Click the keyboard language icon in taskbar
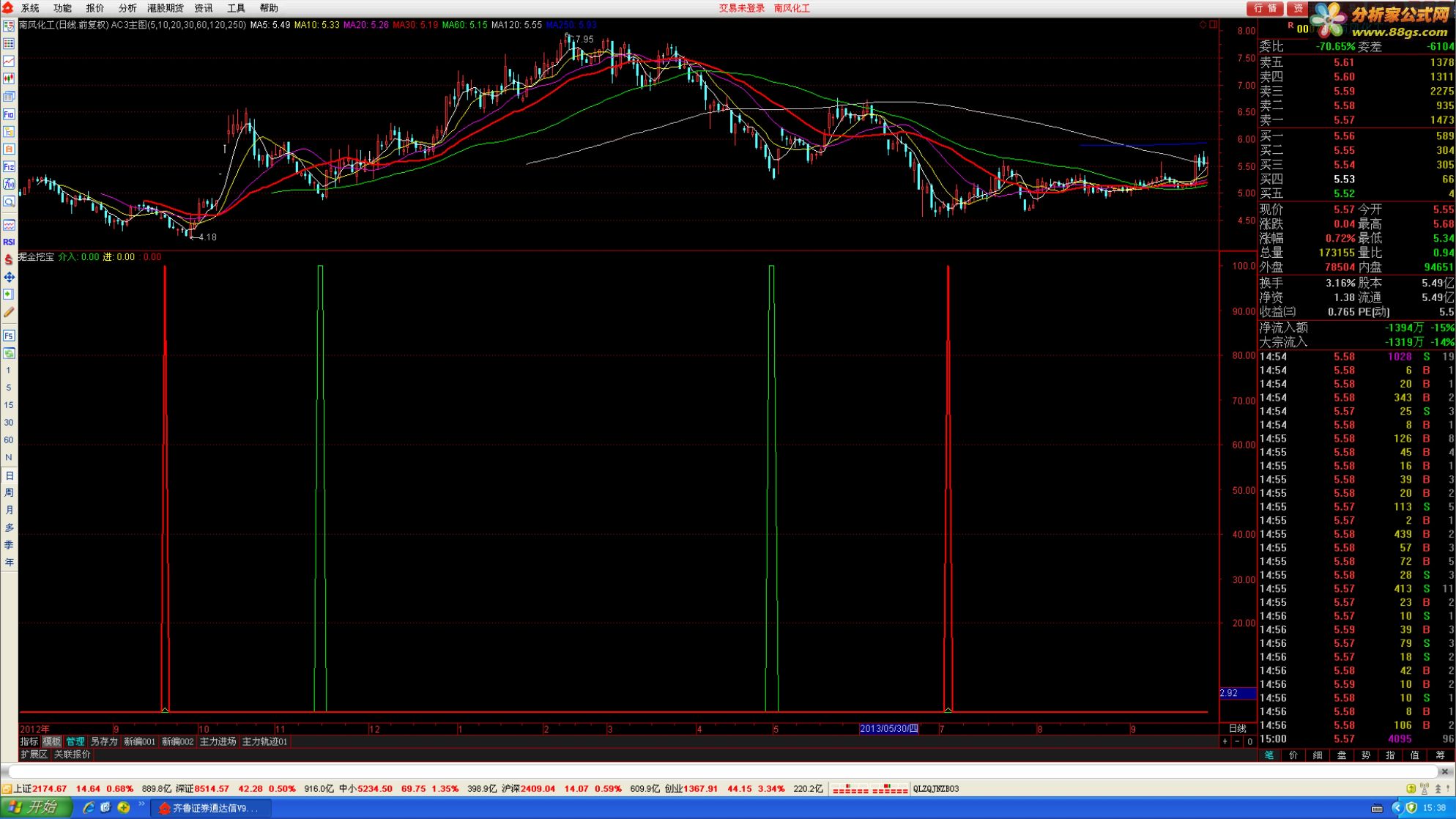Screen dimensions: 1456x819 1377,808
